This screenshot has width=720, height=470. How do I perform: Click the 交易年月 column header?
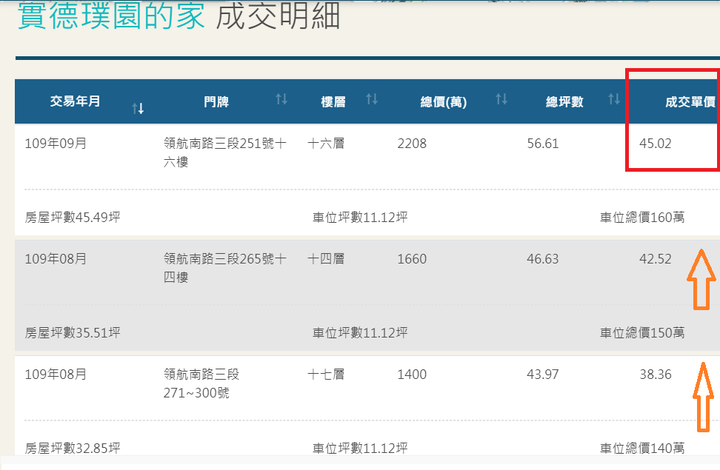click(x=75, y=101)
